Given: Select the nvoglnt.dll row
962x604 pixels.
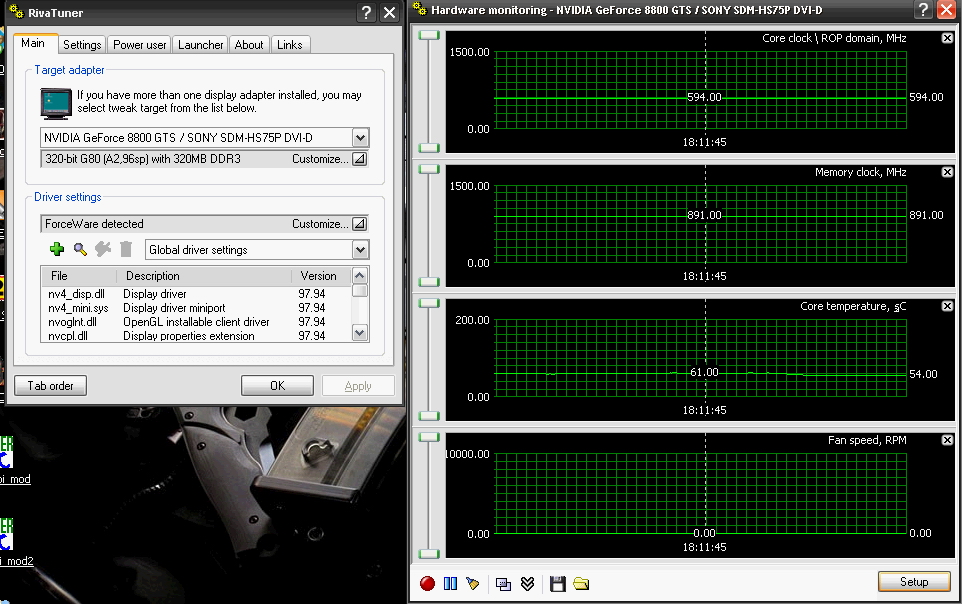Looking at the screenshot, I should click(x=196, y=322).
